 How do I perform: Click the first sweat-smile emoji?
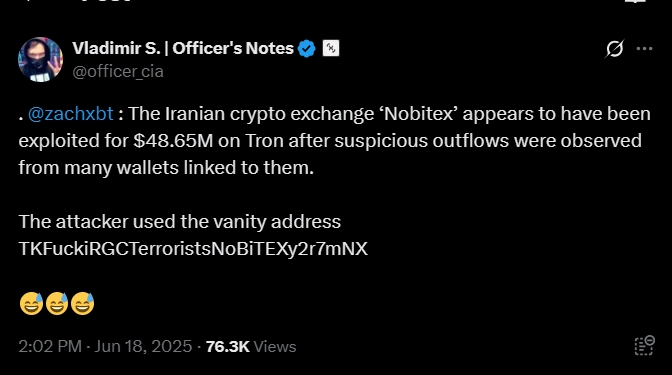pyautogui.click(x=31, y=303)
